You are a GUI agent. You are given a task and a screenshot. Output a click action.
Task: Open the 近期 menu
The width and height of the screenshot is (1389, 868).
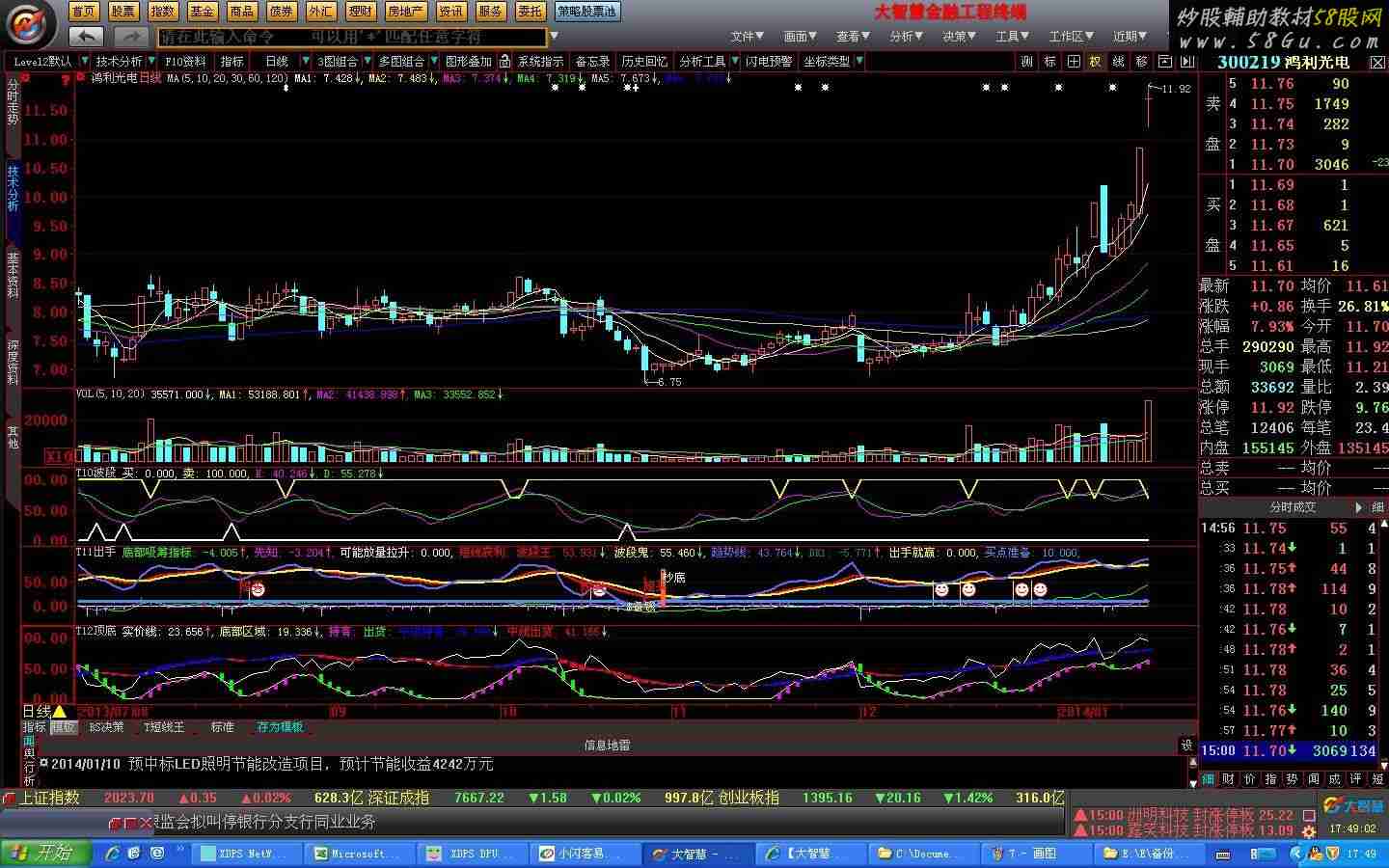click(1130, 37)
